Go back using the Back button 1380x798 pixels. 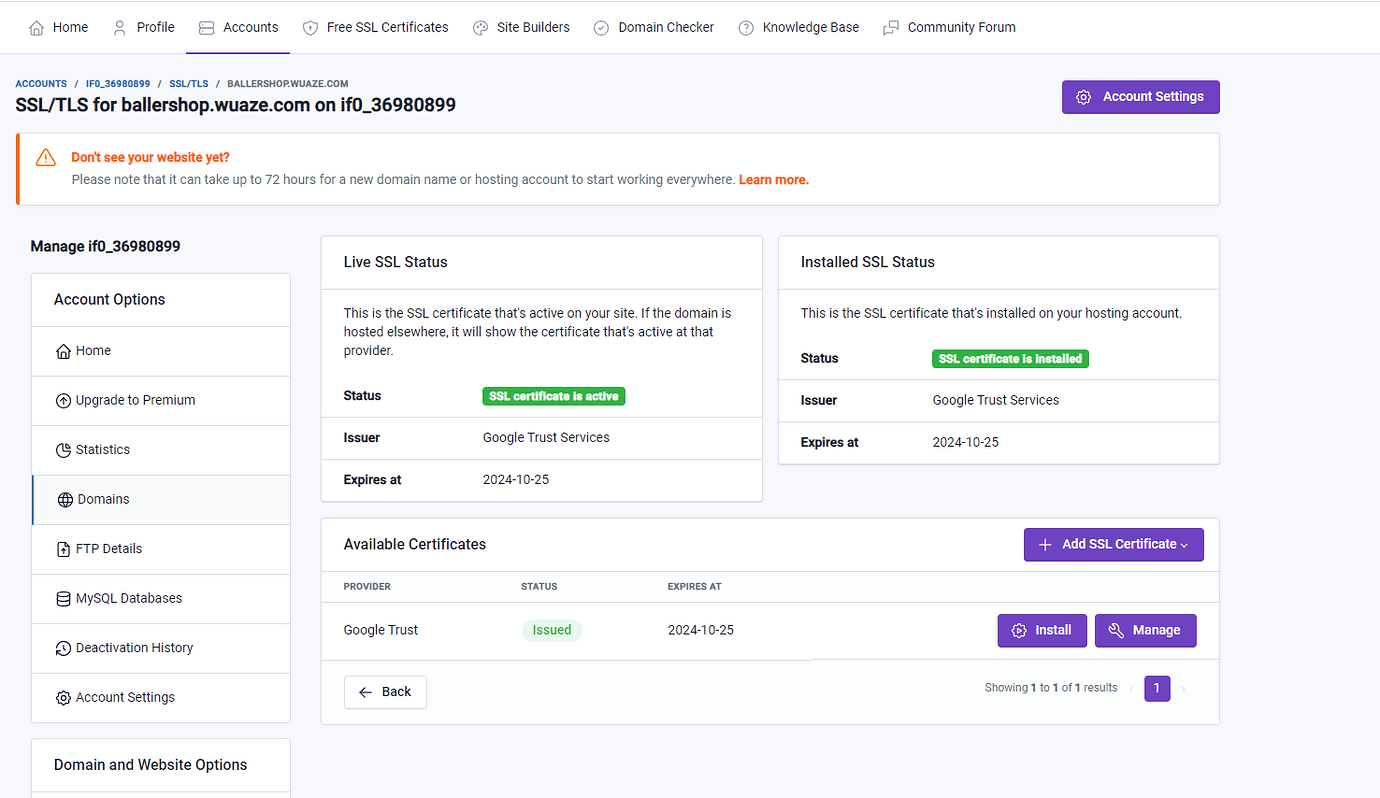coord(385,691)
